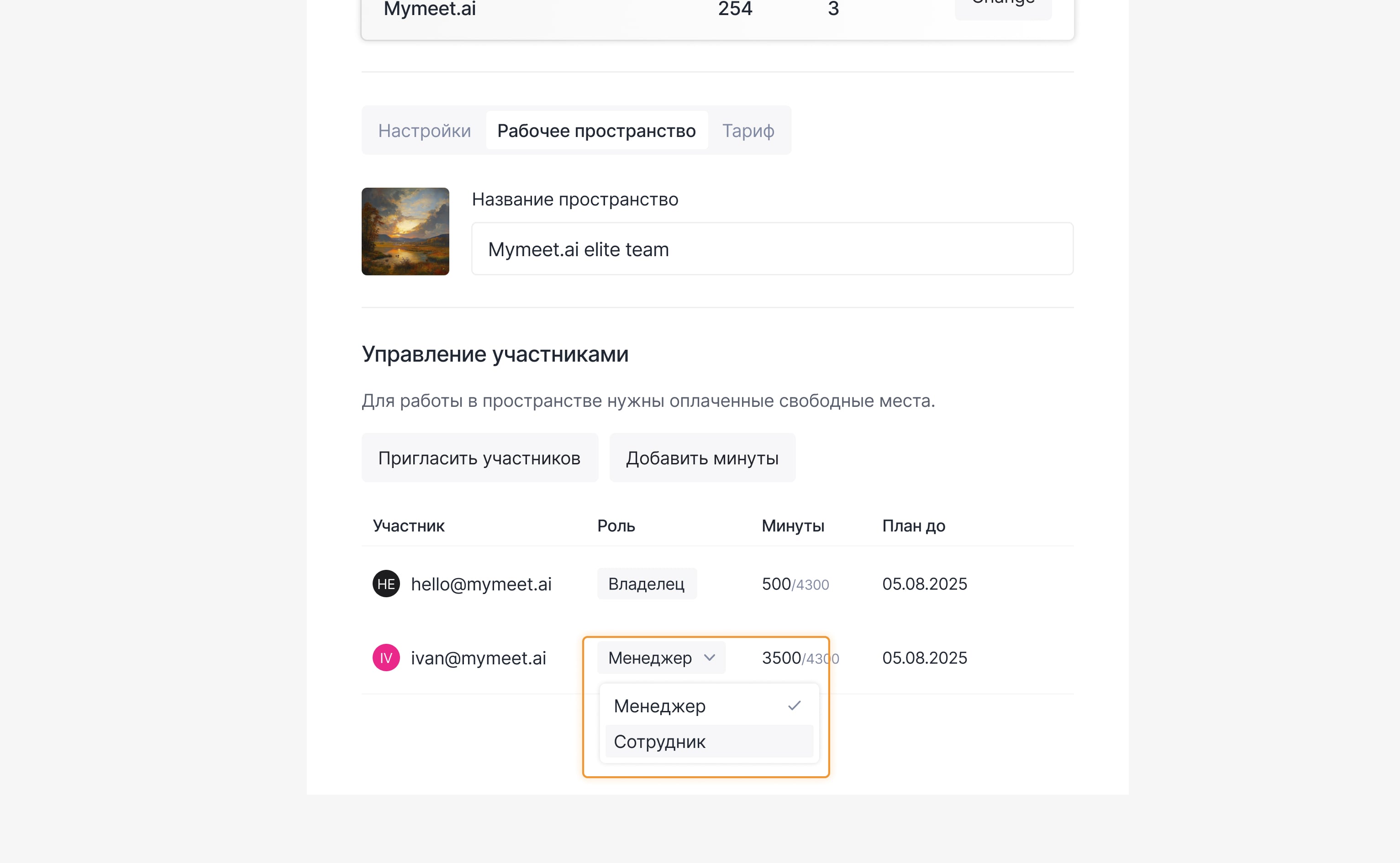The width and height of the screenshot is (1400, 863).
Task: Click the pink IV avatar icon
Action: [x=386, y=658]
